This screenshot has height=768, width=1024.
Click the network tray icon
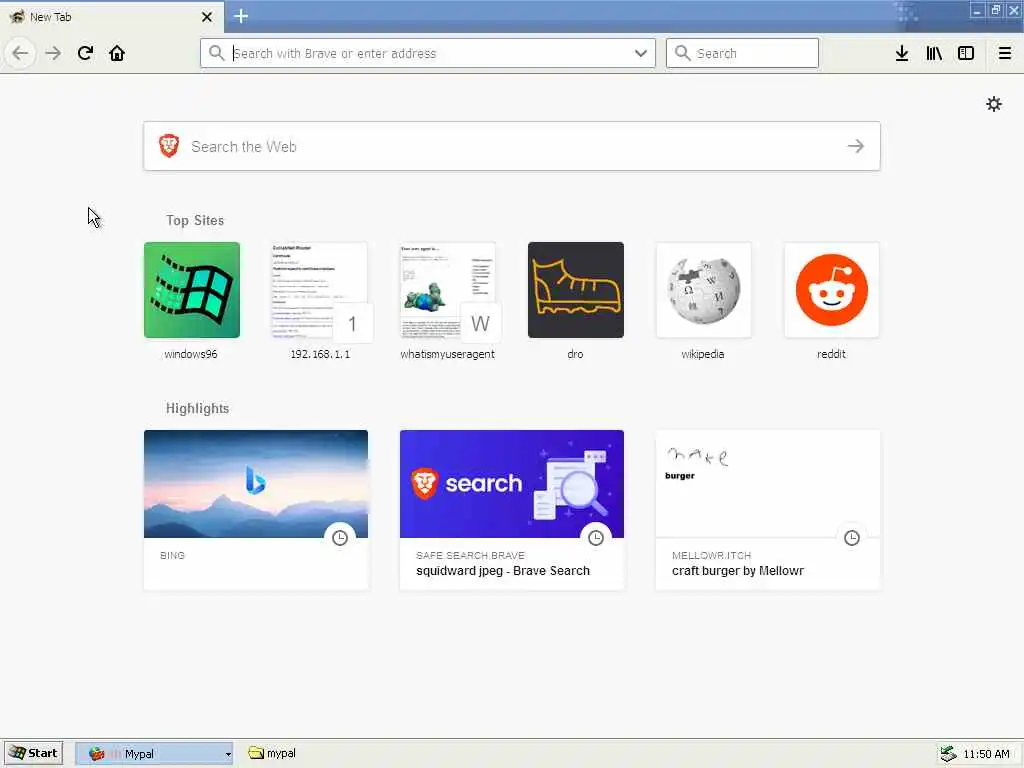coord(948,754)
